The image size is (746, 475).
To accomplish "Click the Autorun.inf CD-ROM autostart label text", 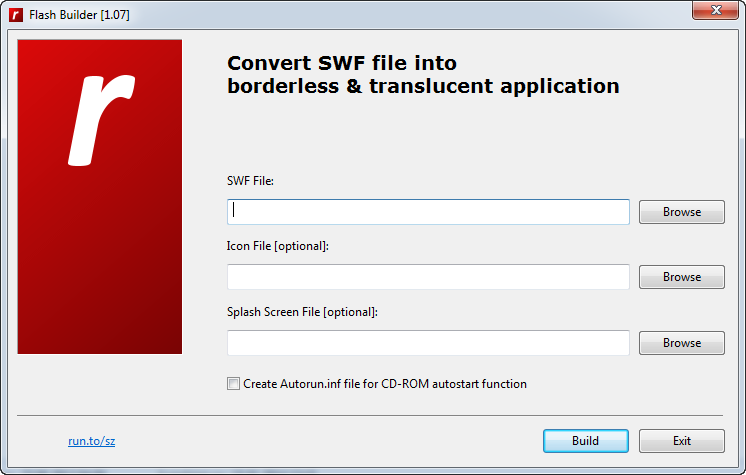I will (385, 383).
